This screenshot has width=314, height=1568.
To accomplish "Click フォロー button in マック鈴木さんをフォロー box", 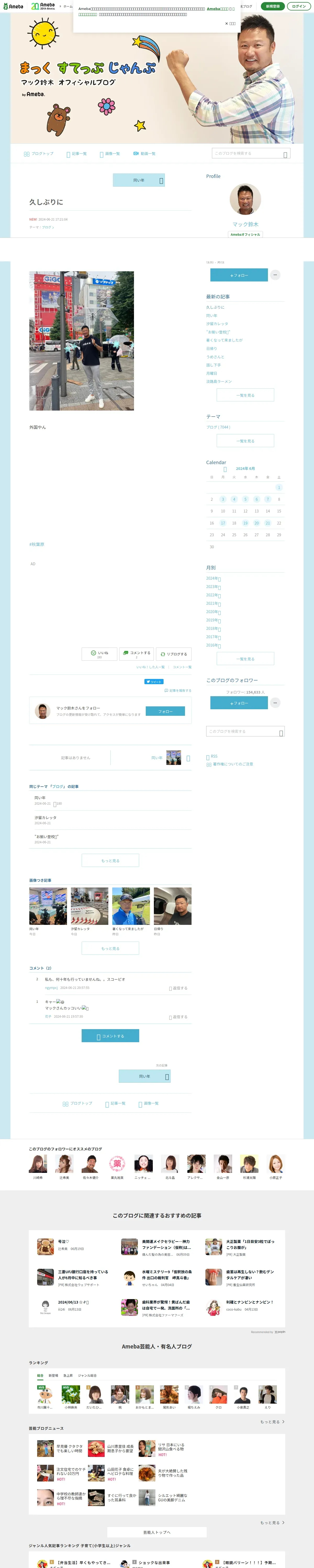I will click(165, 711).
